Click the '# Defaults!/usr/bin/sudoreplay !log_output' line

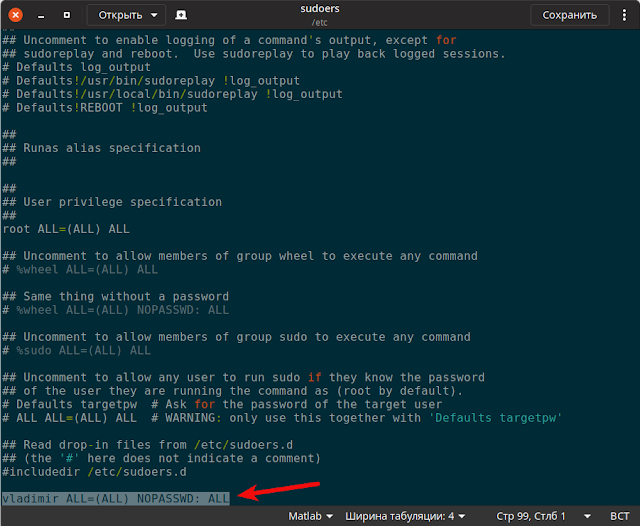pyautogui.click(x=151, y=81)
